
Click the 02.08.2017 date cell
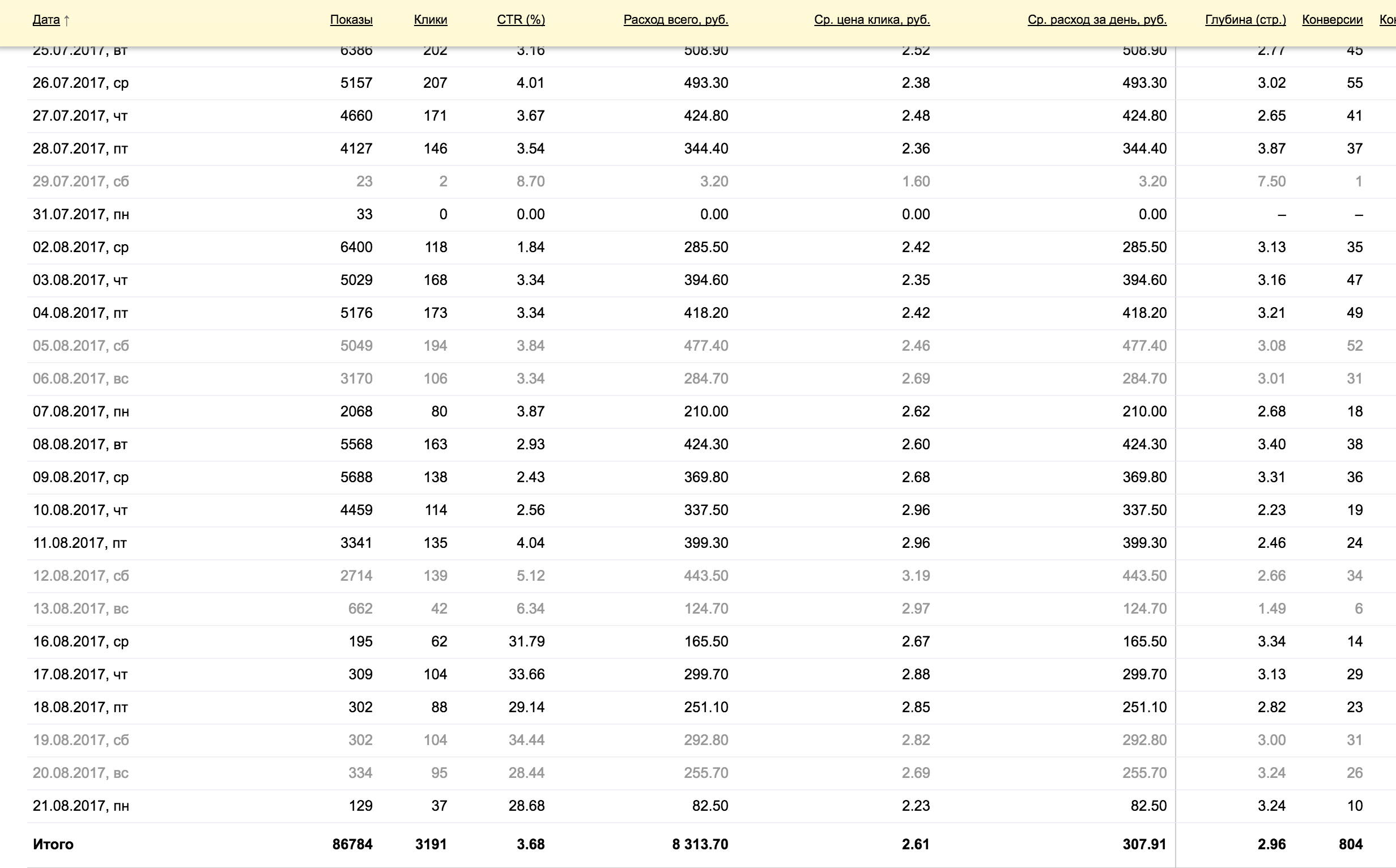(x=80, y=247)
